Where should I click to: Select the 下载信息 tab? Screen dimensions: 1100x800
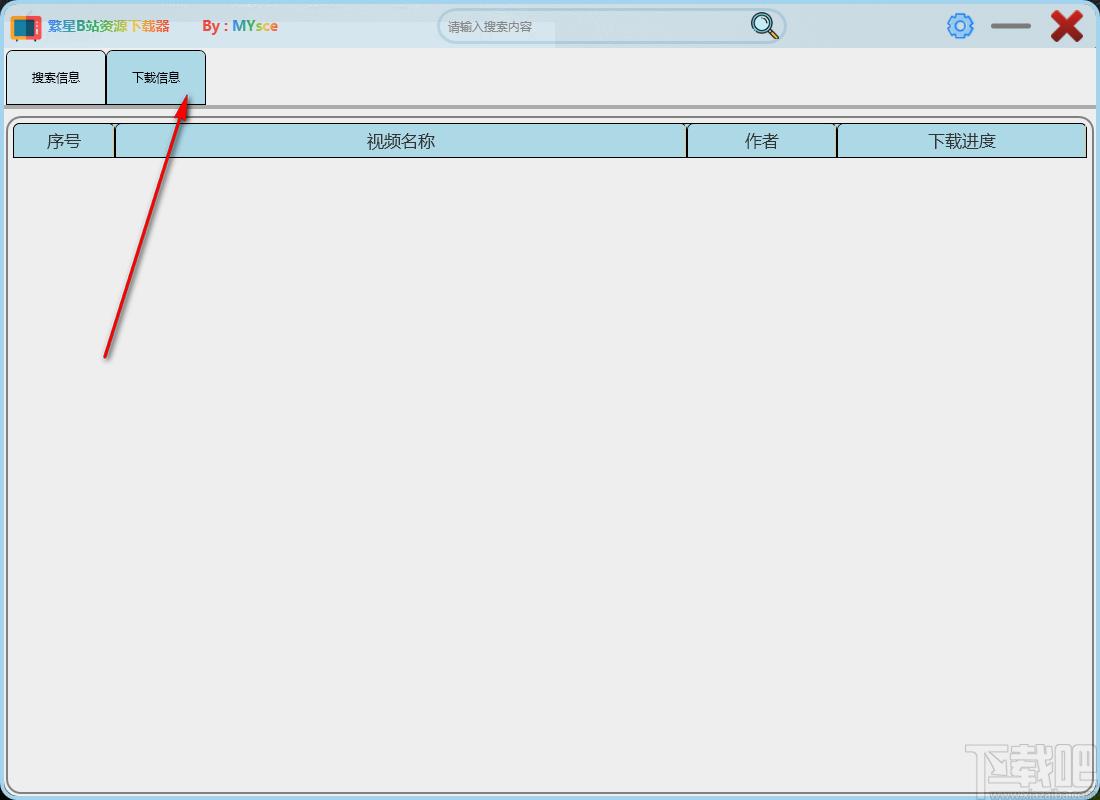tap(156, 77)
